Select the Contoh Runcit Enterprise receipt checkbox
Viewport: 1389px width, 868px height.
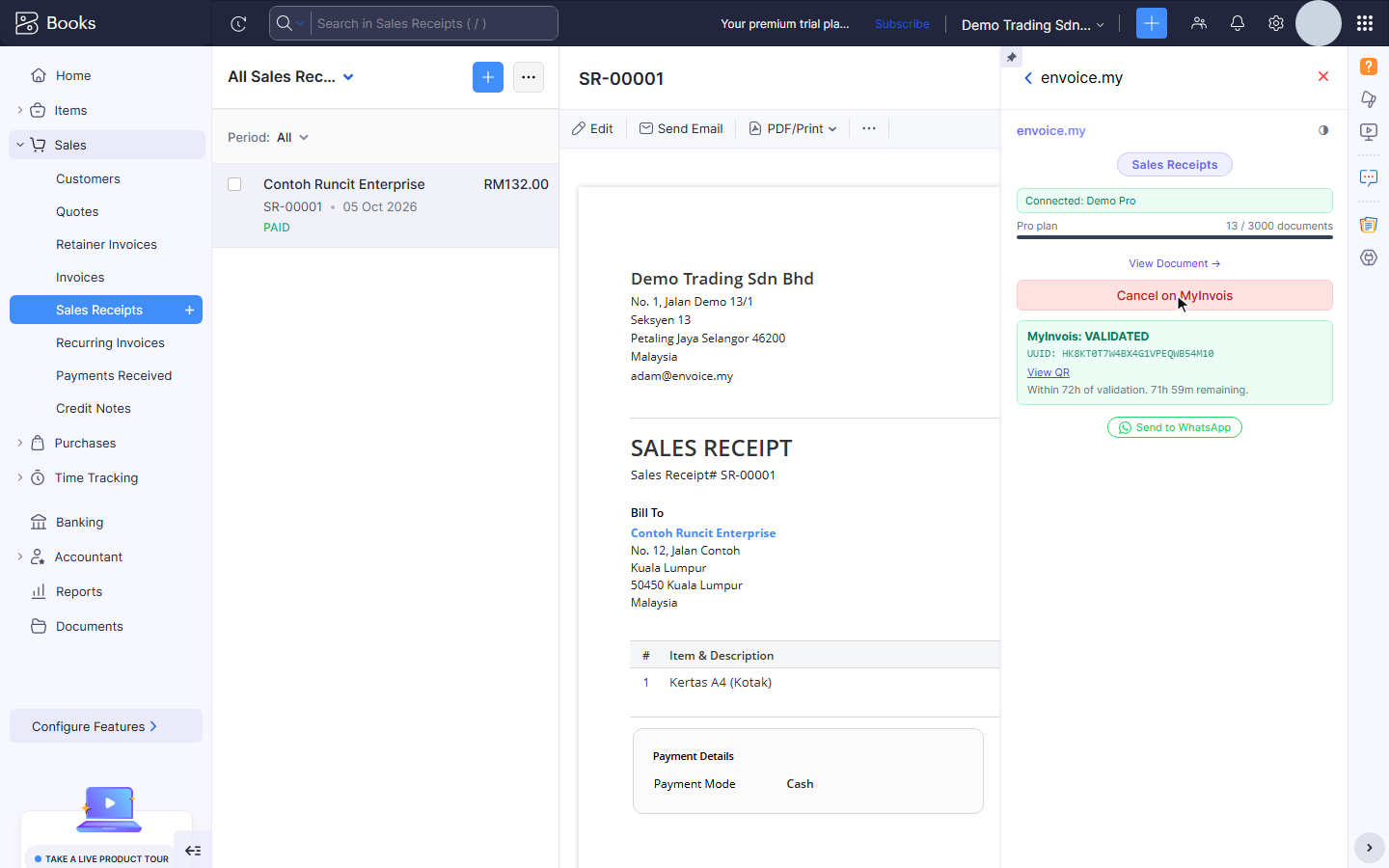pos(234,184)
